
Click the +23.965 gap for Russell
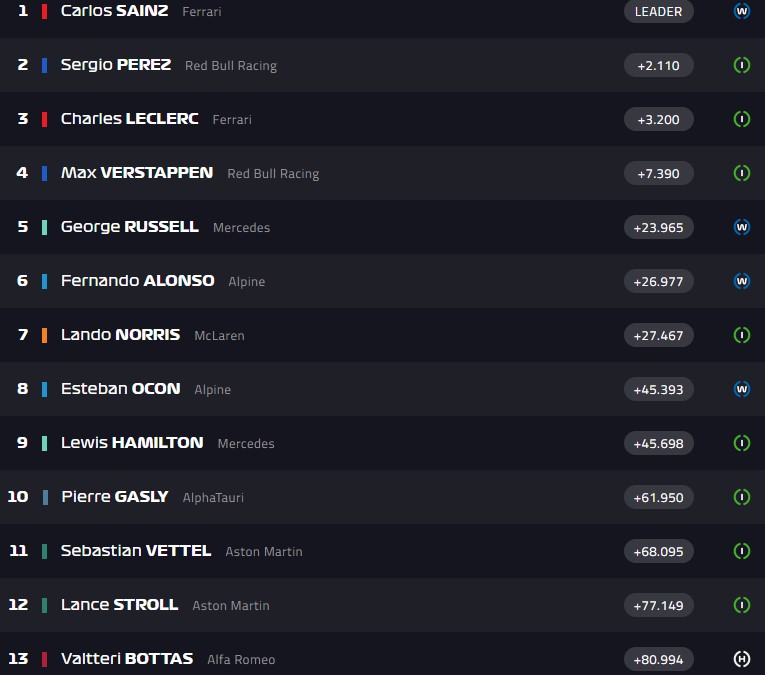[x=659, y=227]
